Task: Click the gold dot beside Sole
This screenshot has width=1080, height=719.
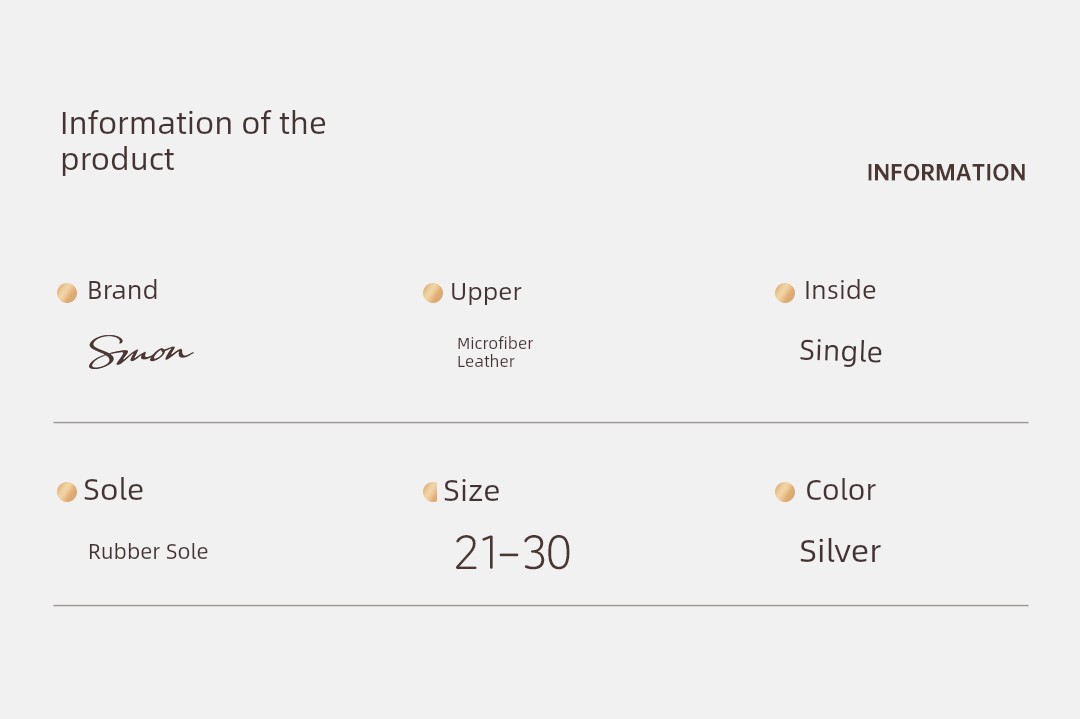Action: tap(67, 492)
